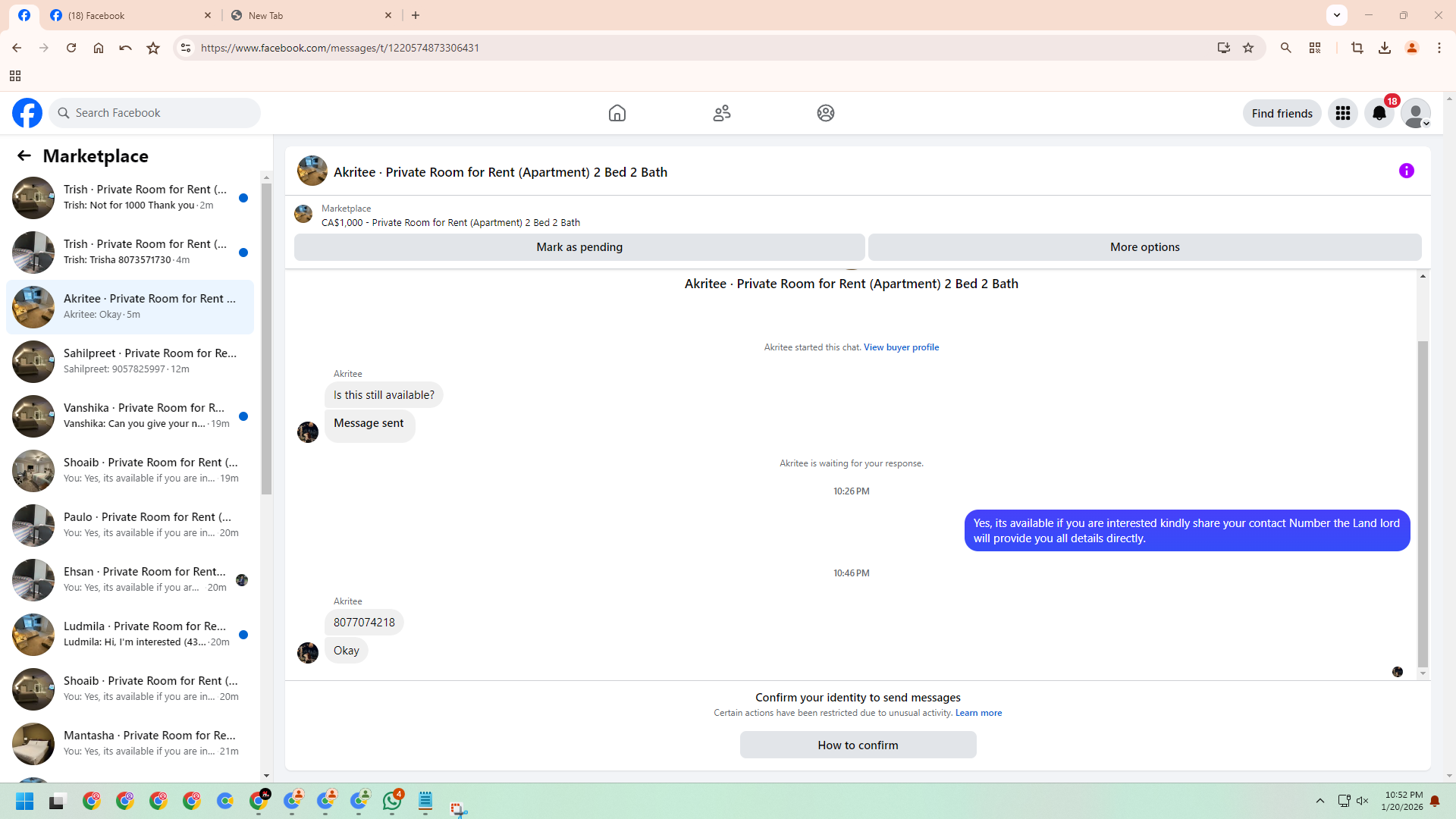
Task: Switch to the New Tab tab
Action: (311, 15)
